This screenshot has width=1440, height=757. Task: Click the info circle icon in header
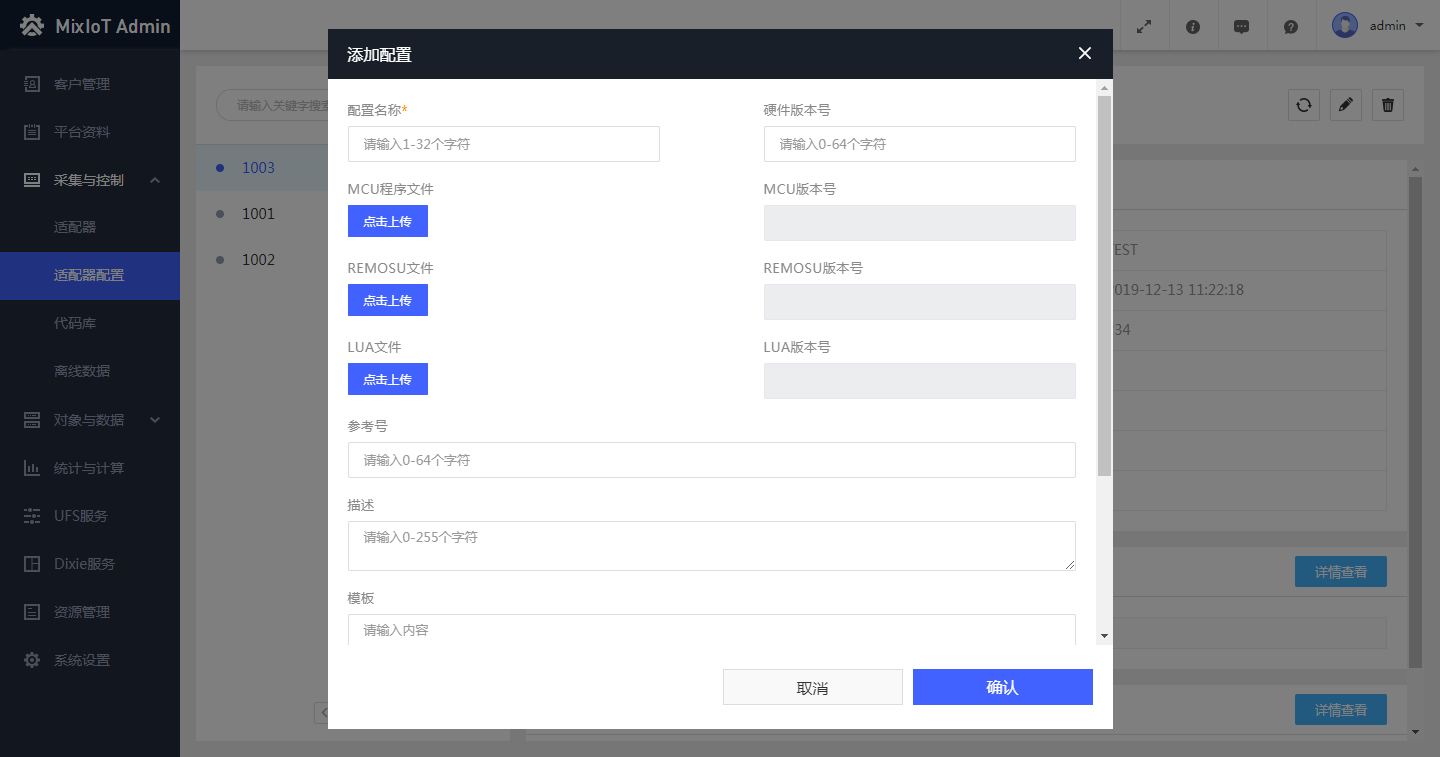tap(1193, 27)
